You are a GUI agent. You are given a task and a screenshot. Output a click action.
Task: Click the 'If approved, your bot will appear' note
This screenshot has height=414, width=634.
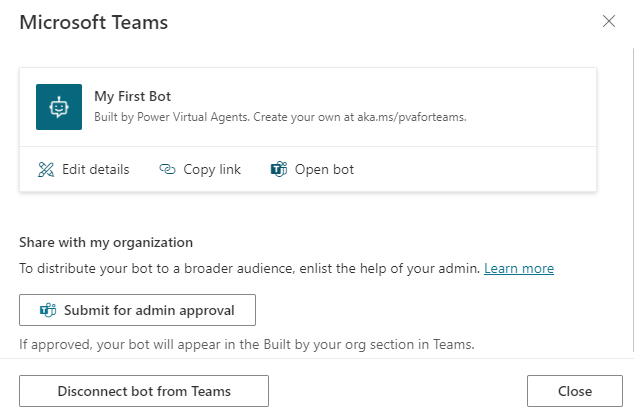247,344
